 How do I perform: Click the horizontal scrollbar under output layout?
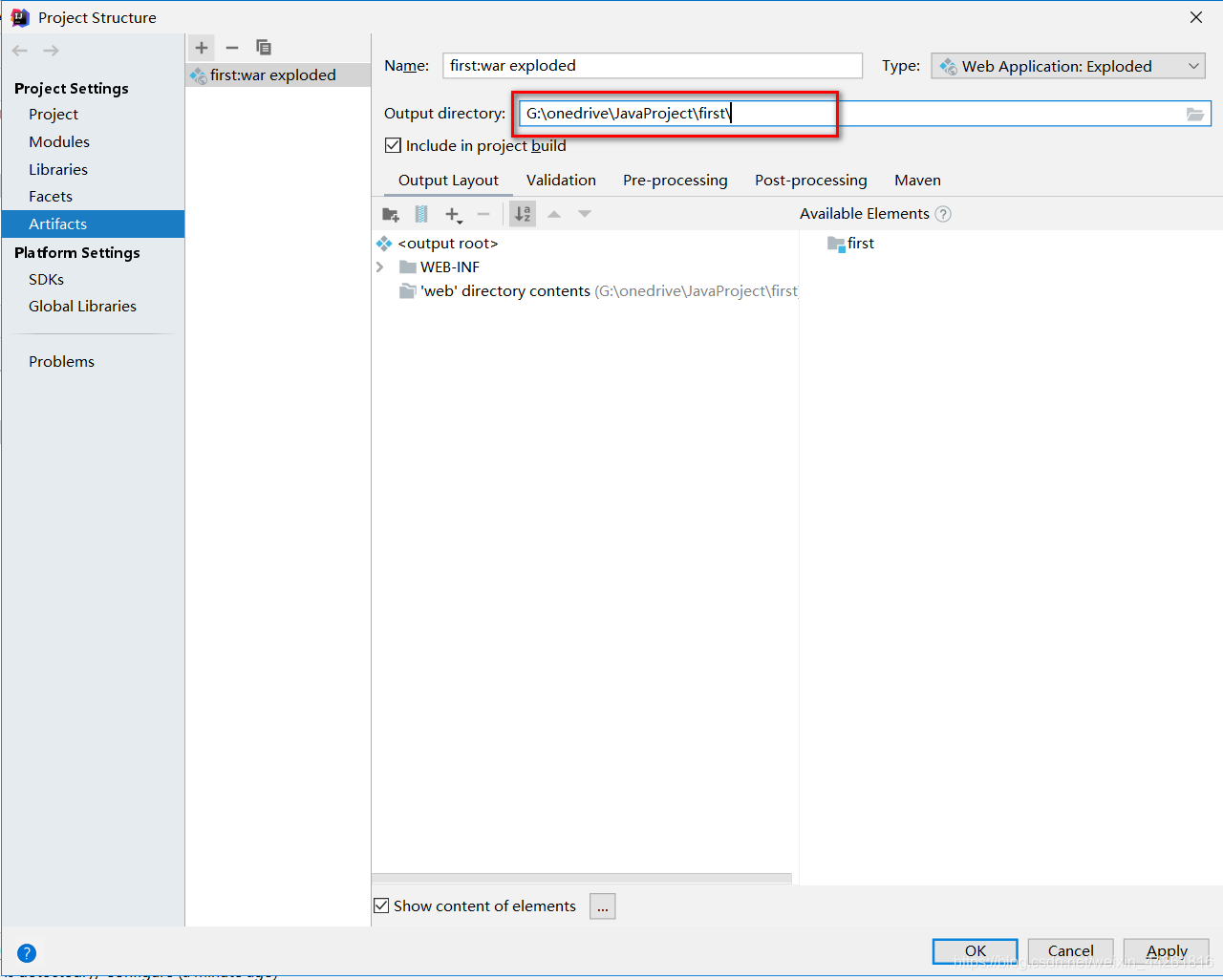click(x=582, y=878)
